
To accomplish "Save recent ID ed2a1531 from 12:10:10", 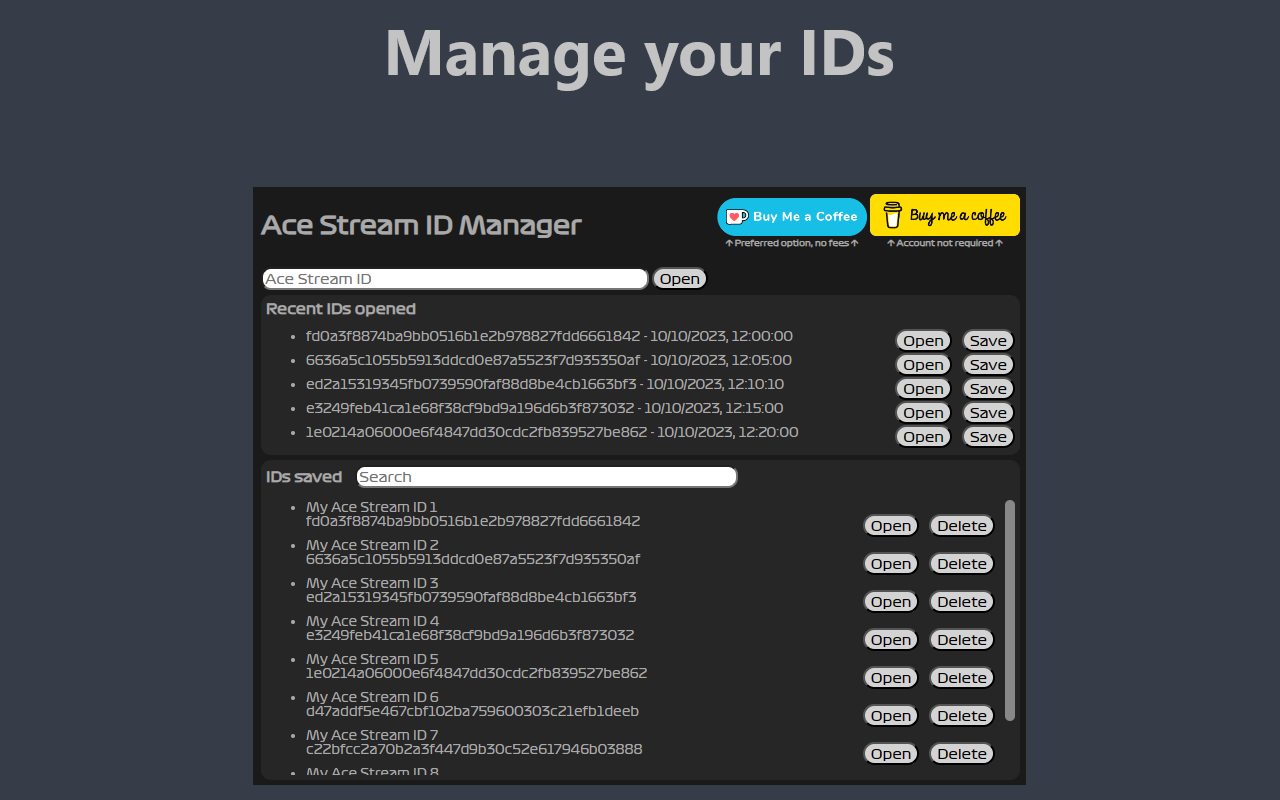I will [x=988, y=389].
